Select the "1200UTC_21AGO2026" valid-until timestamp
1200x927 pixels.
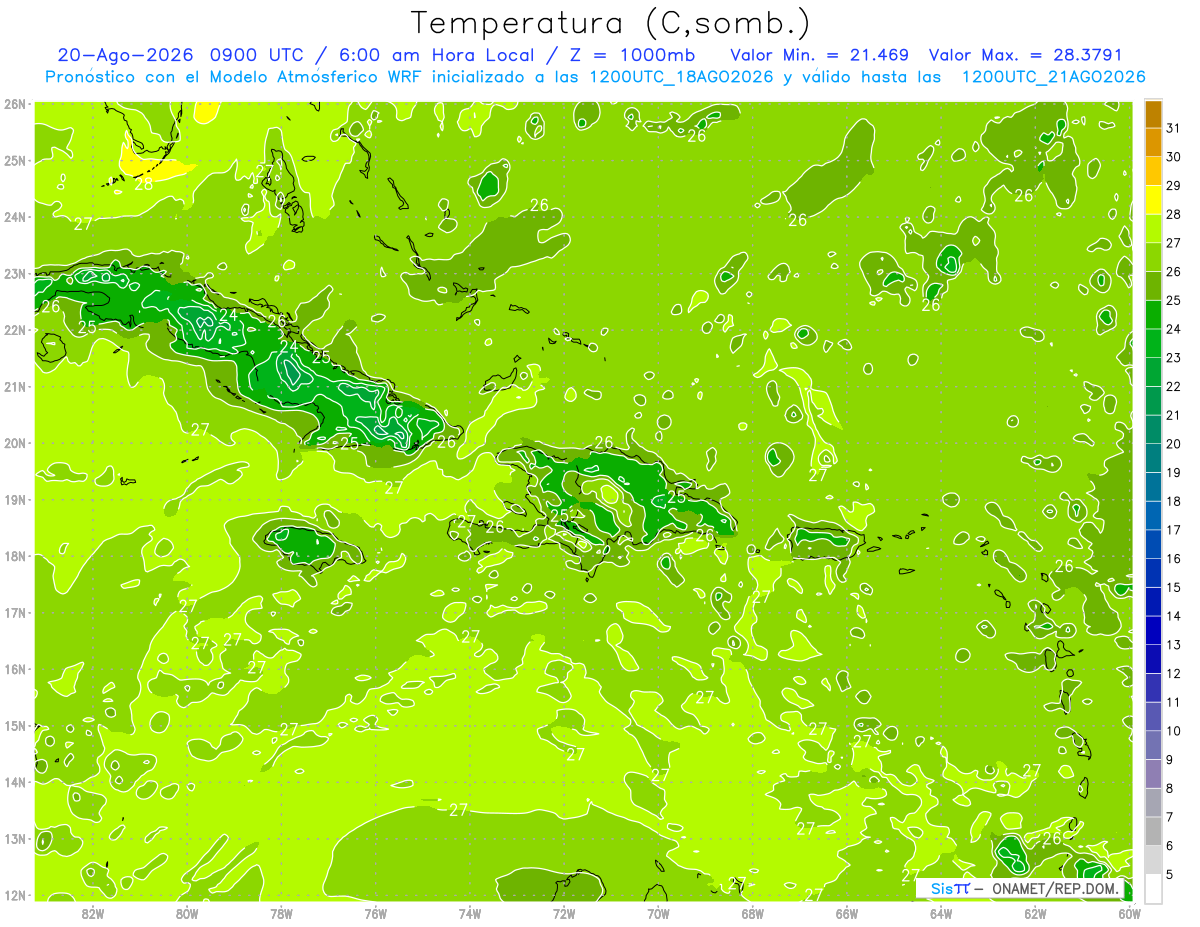pos(1053,77)
